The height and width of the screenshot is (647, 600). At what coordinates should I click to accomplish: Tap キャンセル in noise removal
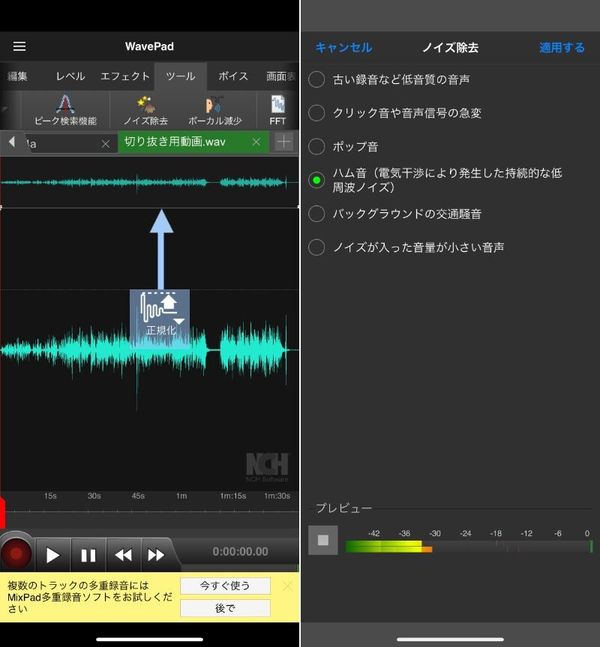(x=344, y=47)
